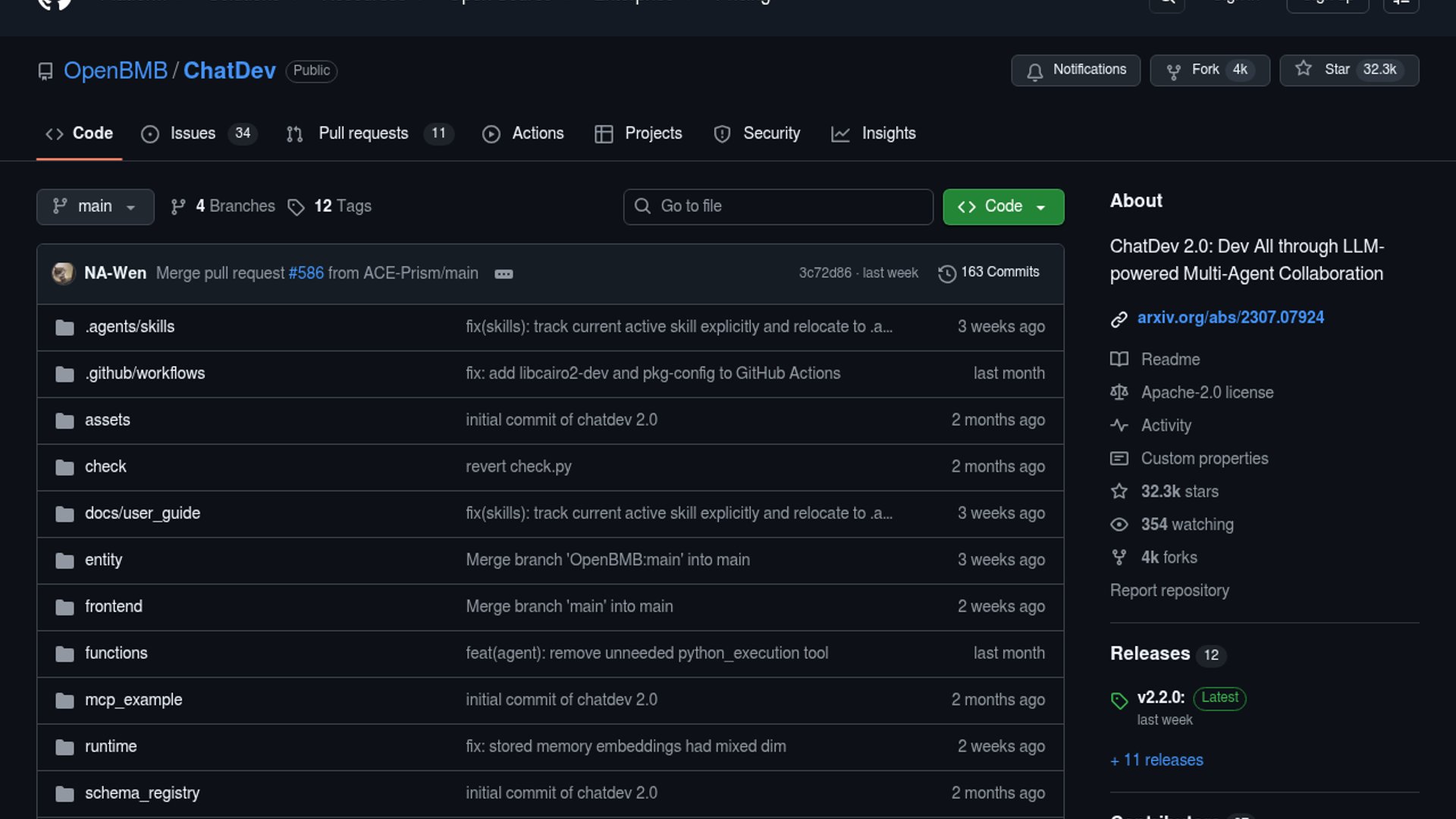Open the main branch dropdown
The image size is (1456, 819).
95,206
